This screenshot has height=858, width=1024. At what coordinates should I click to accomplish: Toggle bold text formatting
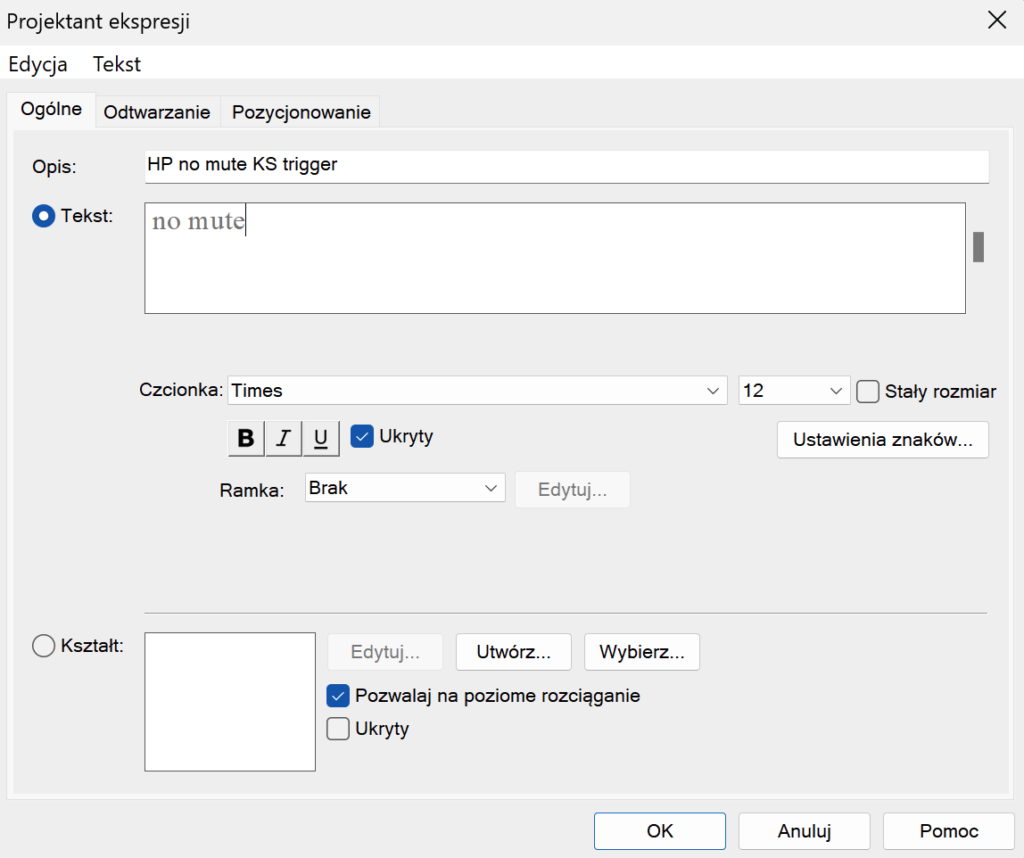pos(246,438)
